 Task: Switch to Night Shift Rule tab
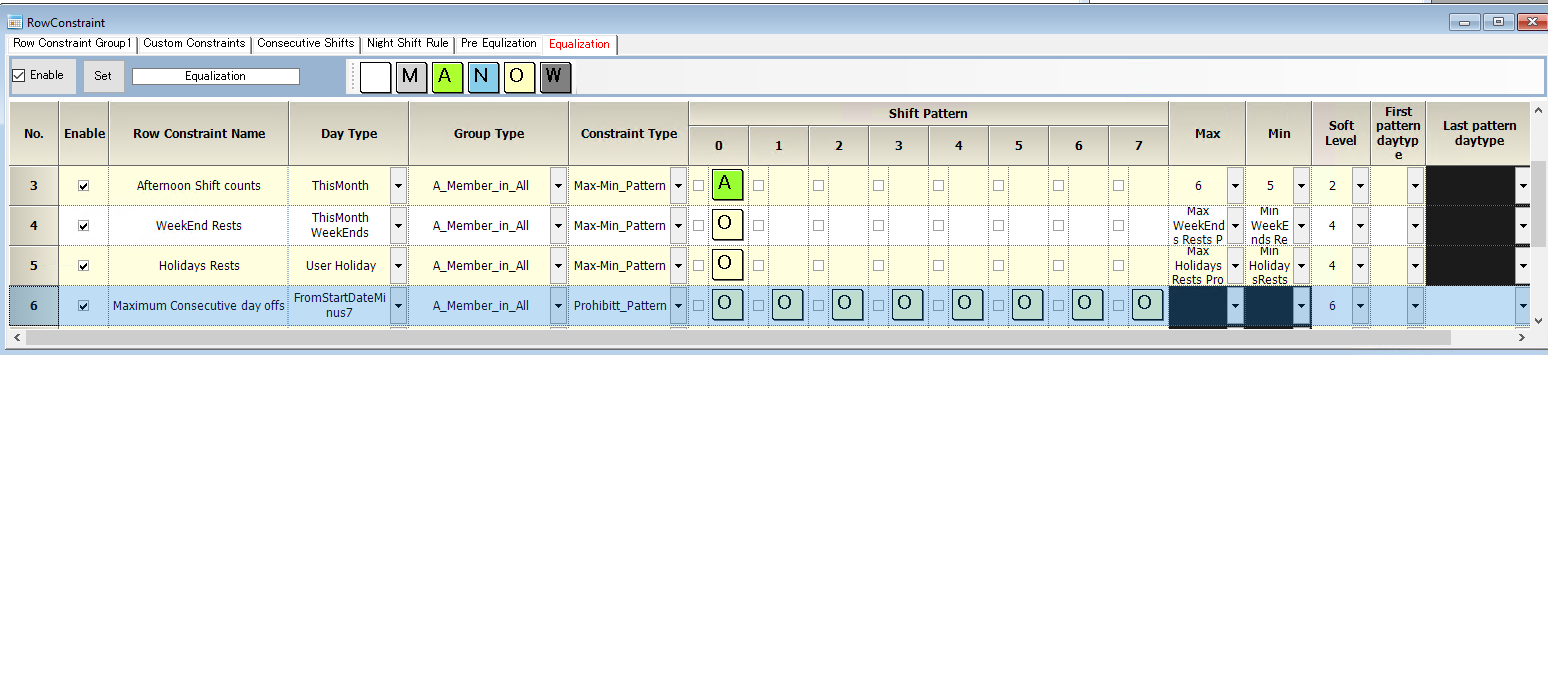point(407,44)
